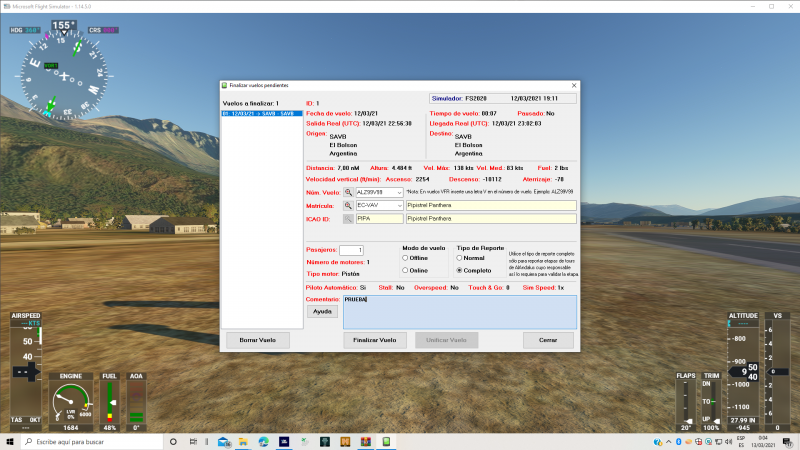Show hidden system tray icons

[x=669, y=442]
